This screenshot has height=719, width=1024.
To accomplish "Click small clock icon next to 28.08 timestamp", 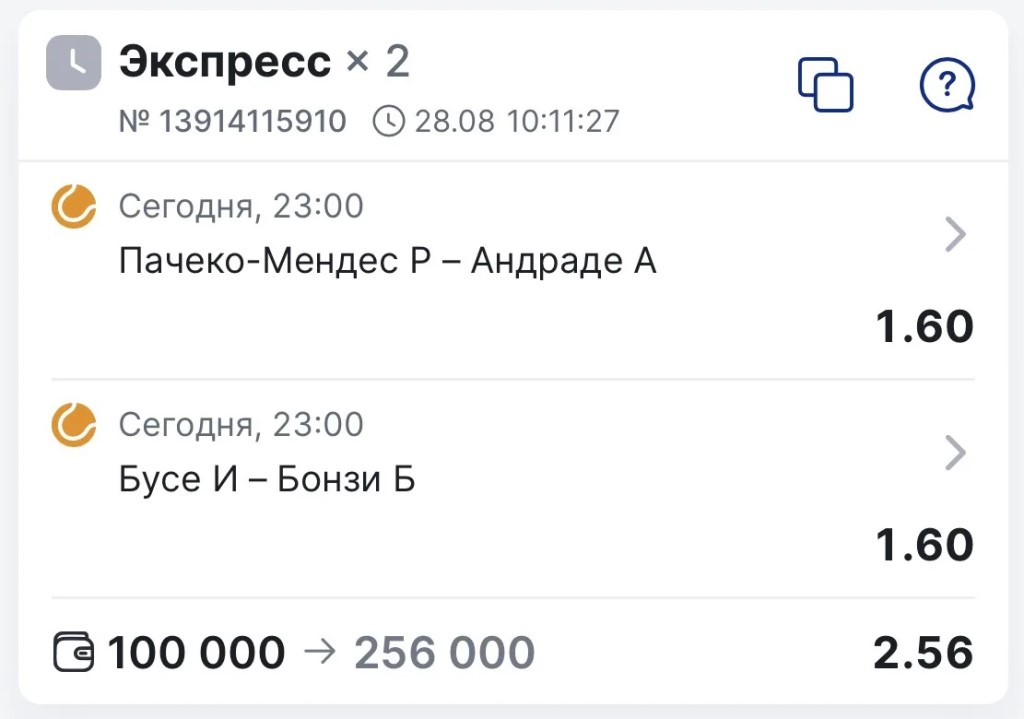I will coord(389,121).
